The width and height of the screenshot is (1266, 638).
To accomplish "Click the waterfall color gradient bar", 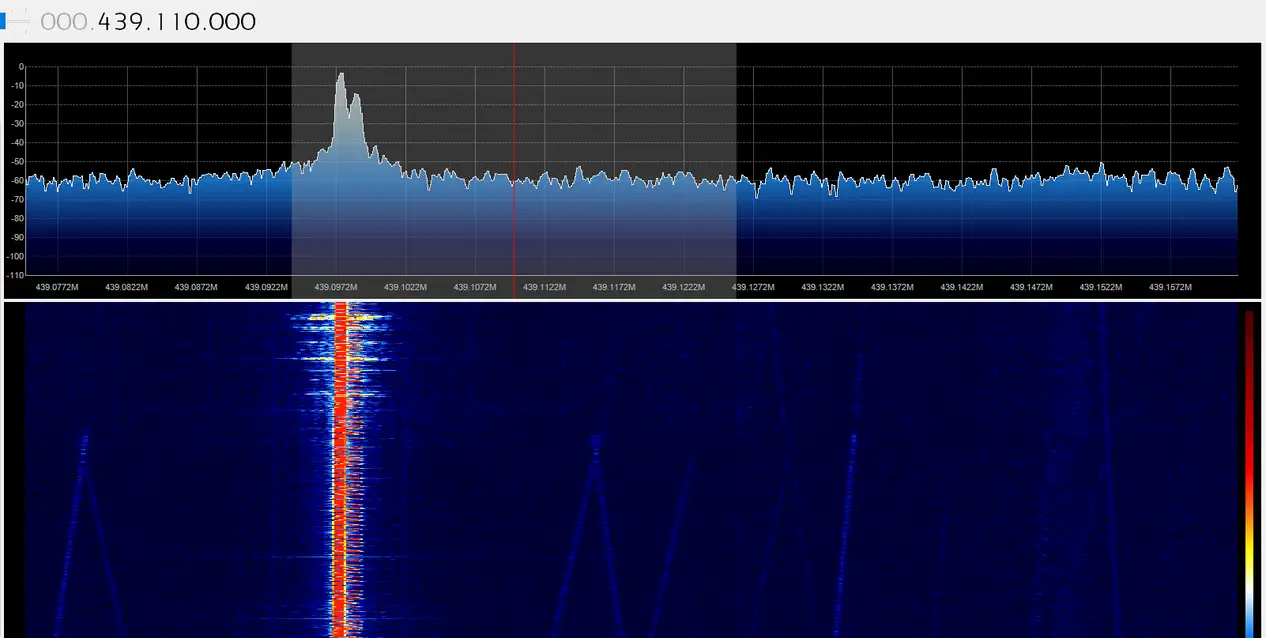I will click(x=1249, y=470).
